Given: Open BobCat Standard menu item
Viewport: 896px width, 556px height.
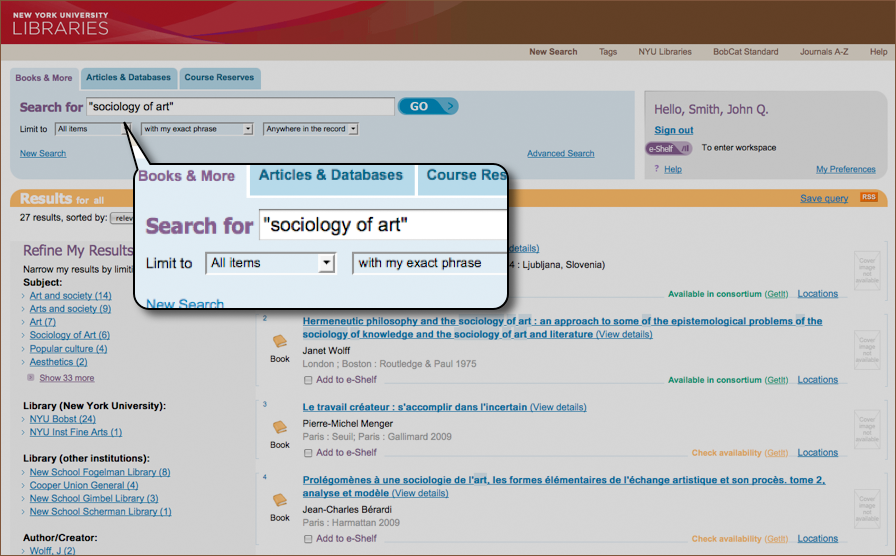Looking at the screenshot, I should pyautogui.click(x=746, y=51).
